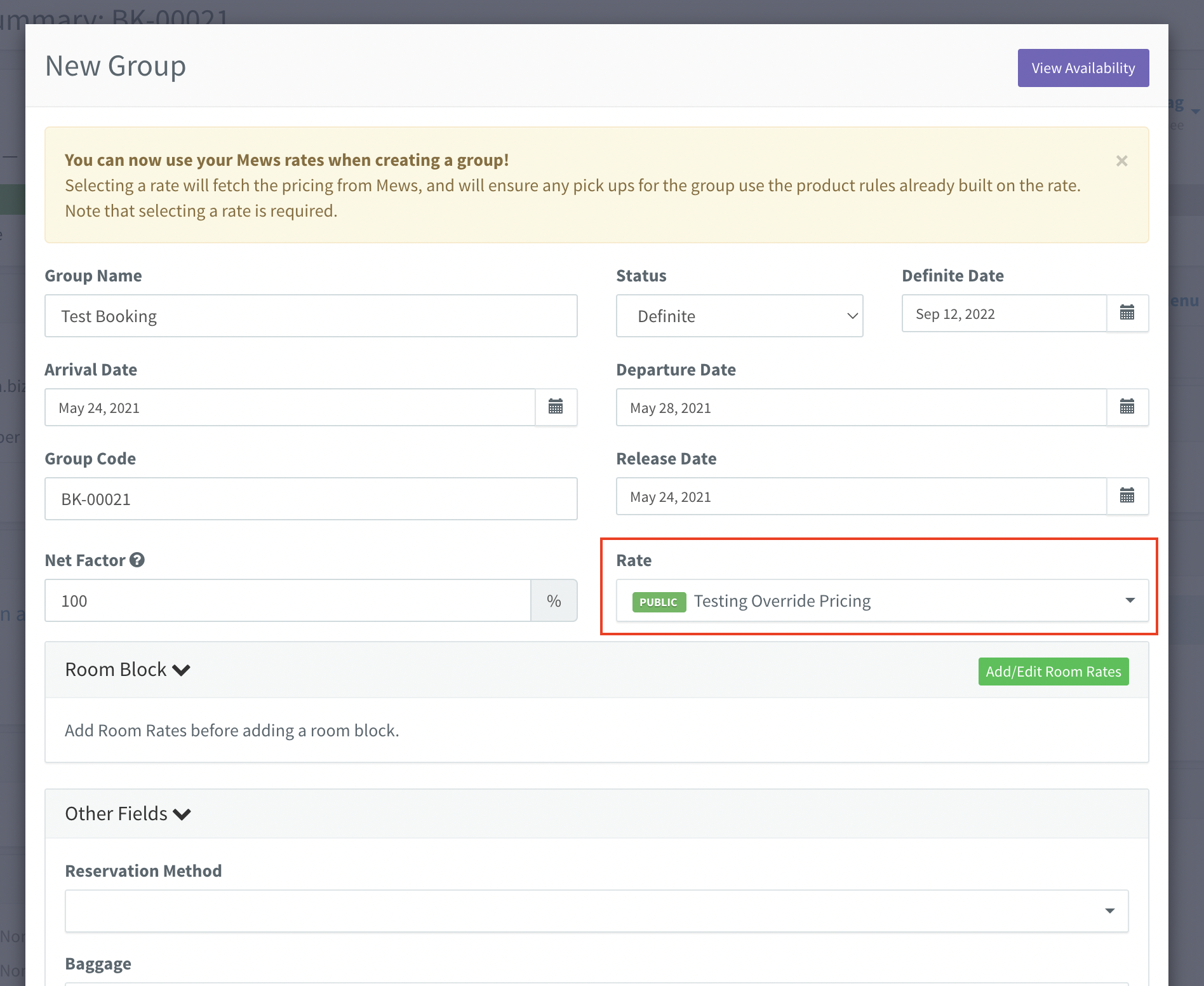Click the Baggage field label
Image resolution: width=1204 pixels, height=986 pixels.
pyautogui.click(x=98, y=964)
